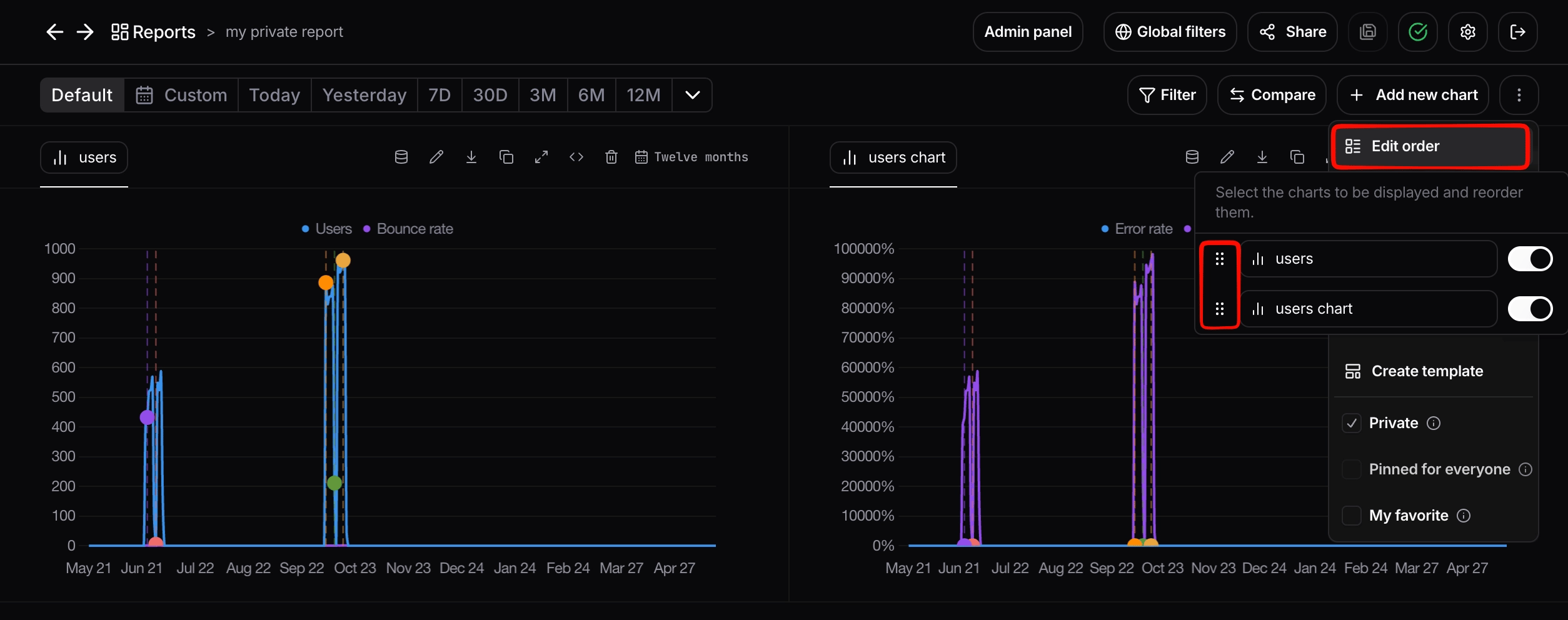
Task: Click info icon next to Private
Action: (1434, 423)
